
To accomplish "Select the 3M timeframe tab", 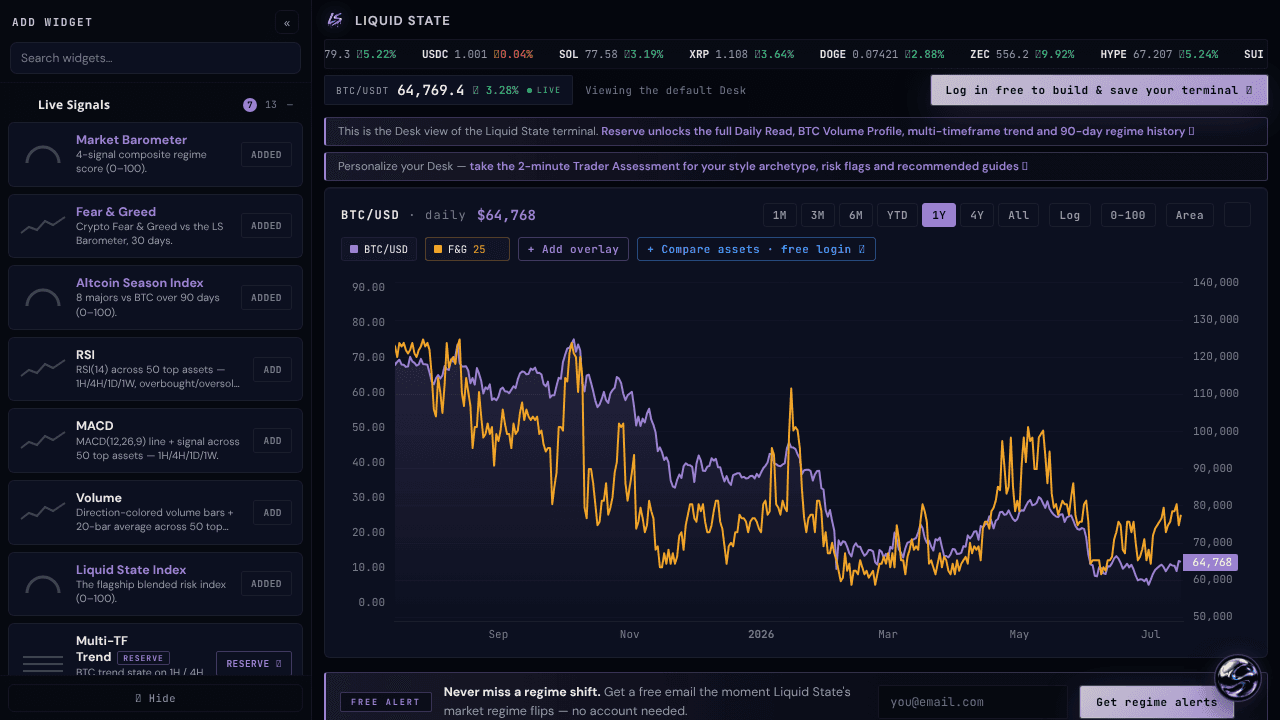I will tap(817, 215).
